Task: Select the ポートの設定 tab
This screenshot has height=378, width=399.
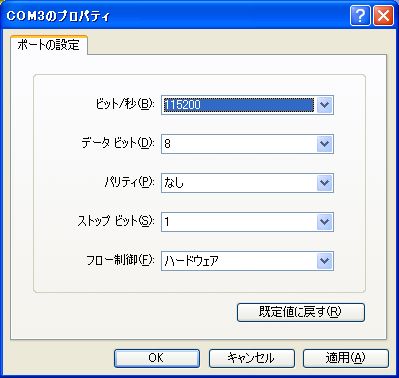Action: coord(49,44)
